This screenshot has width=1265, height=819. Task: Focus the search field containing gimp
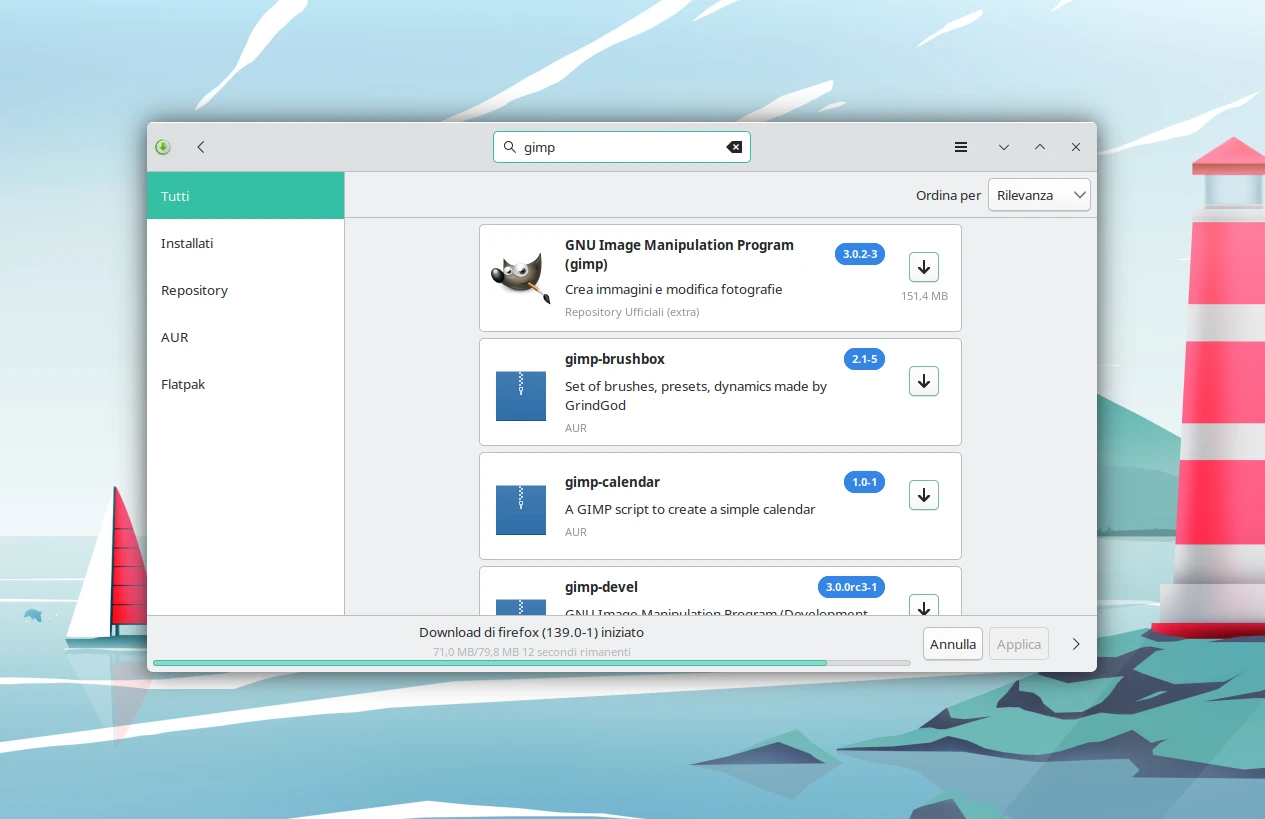click(620, 147)
